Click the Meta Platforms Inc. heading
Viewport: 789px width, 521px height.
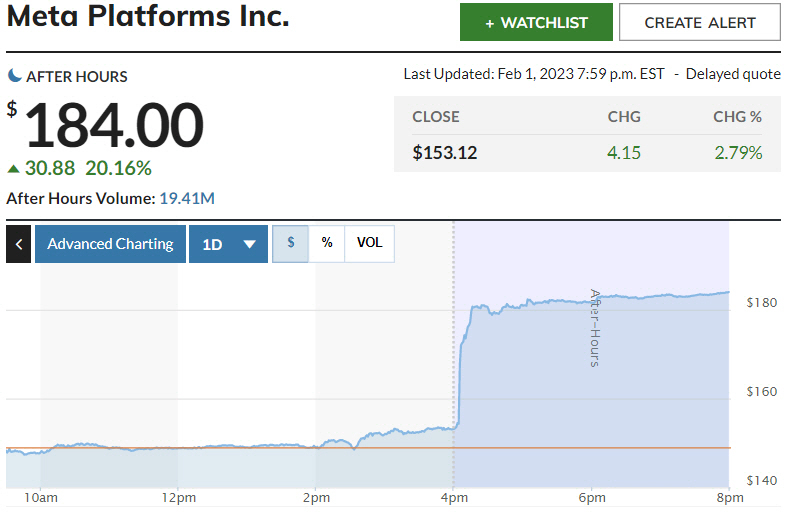coord(148,17)
